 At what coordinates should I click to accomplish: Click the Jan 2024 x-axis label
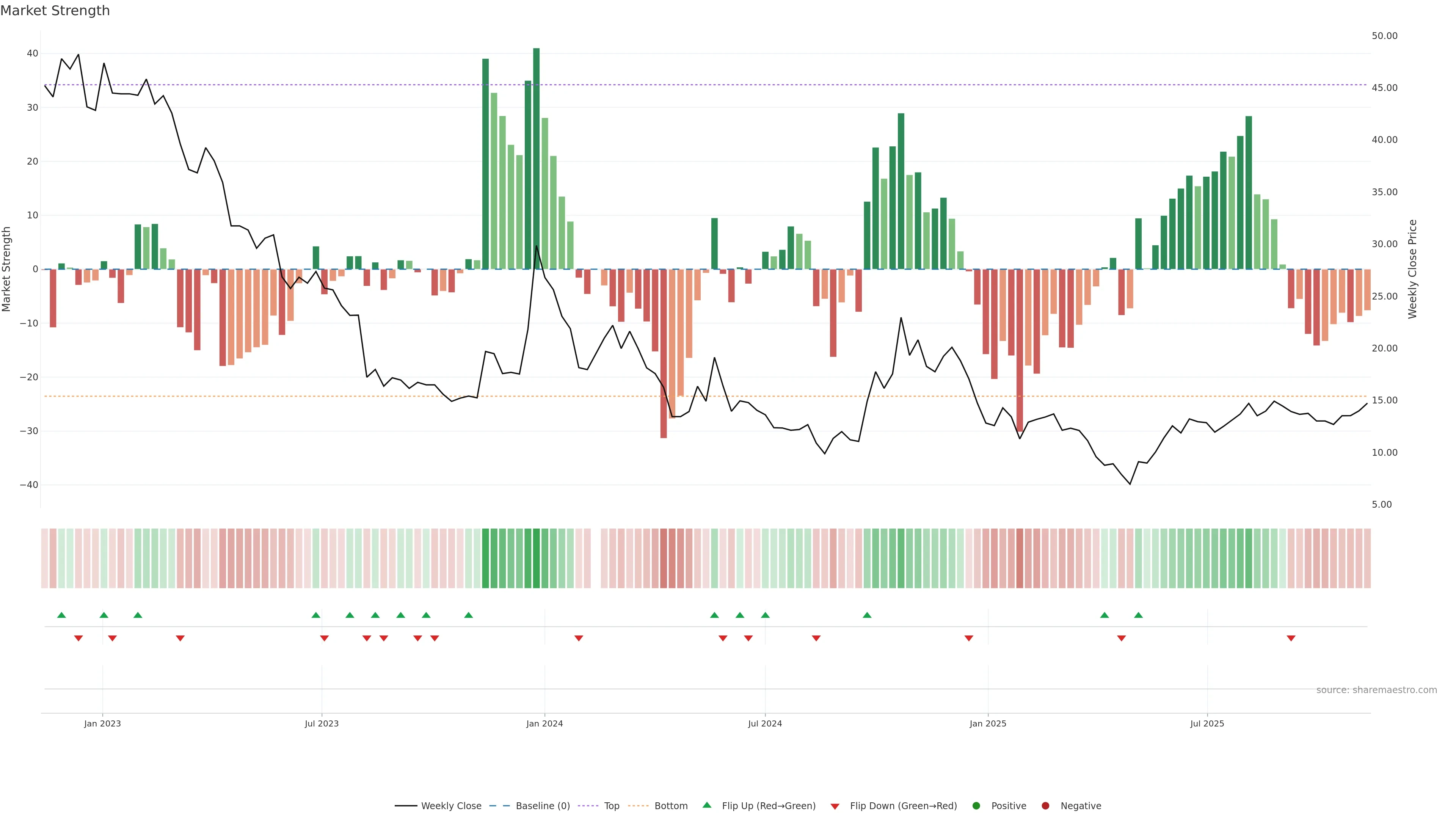(x=544, y=724)
